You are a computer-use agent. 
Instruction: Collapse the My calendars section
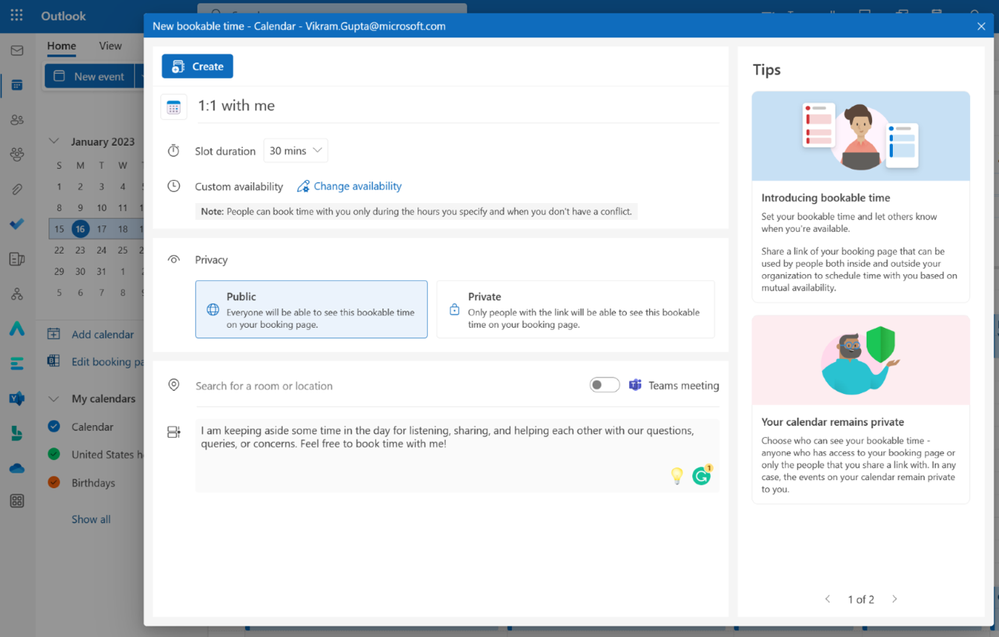tap(54, 399)
